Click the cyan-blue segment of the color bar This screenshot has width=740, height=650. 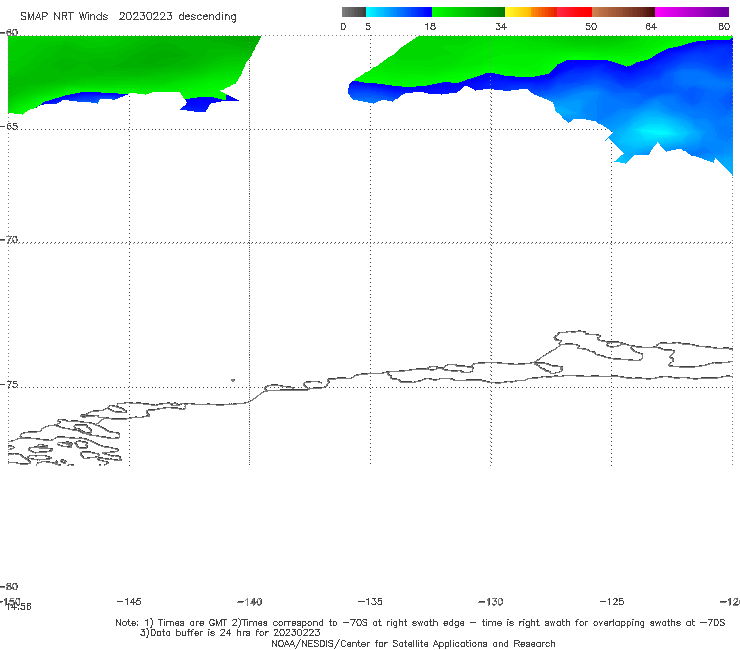click(399, 12)
